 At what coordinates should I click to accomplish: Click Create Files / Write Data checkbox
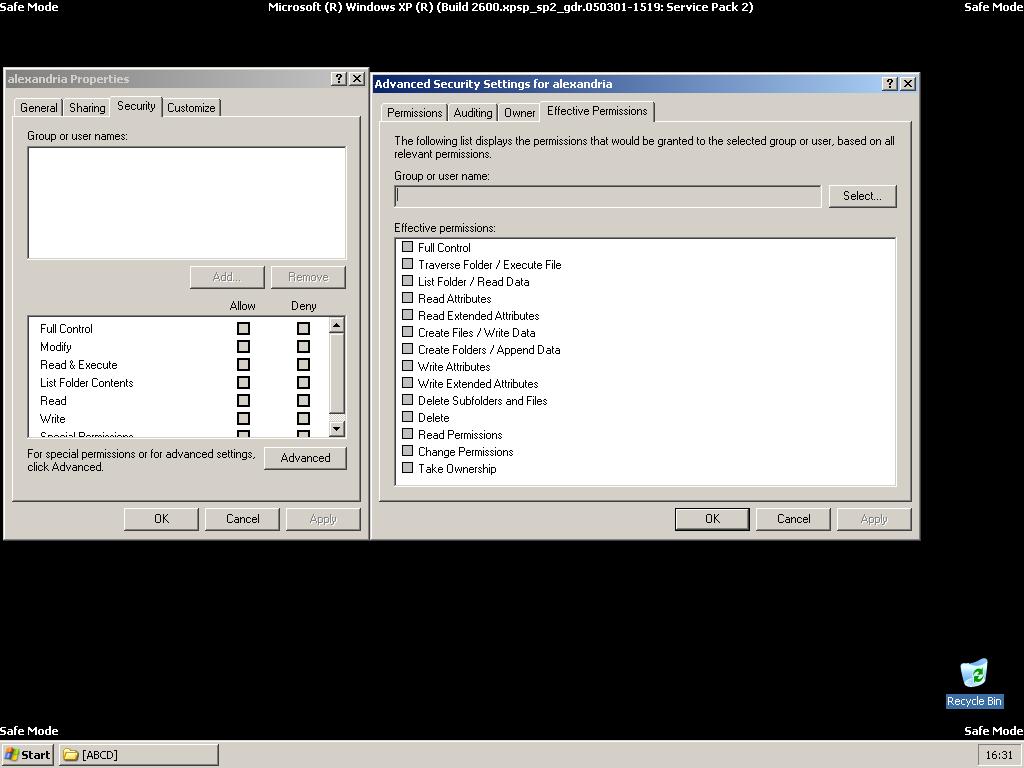408,332
